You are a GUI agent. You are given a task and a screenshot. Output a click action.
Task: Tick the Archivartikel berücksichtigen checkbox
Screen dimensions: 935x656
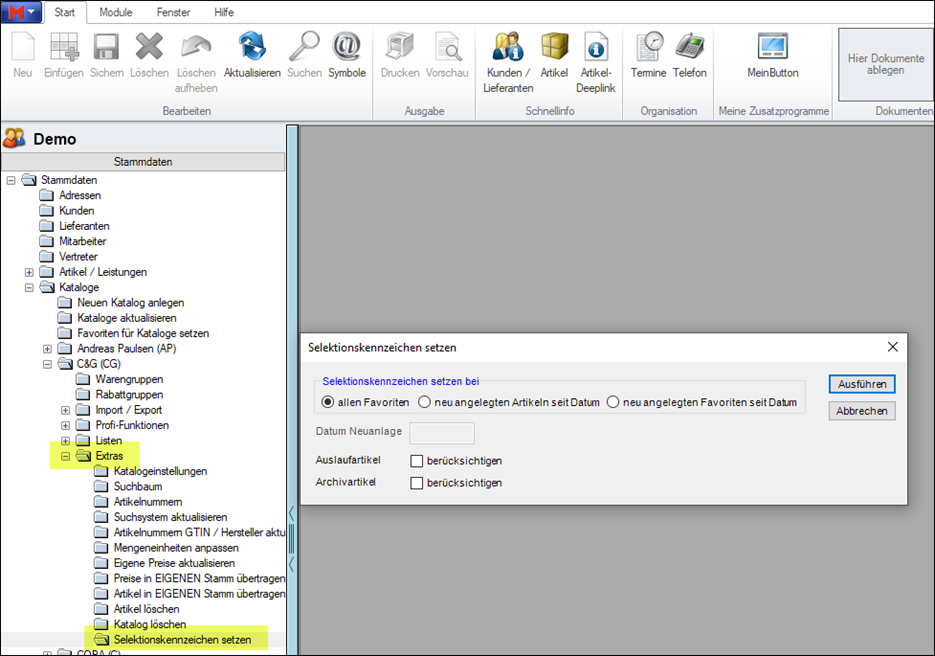click(417, 483)
